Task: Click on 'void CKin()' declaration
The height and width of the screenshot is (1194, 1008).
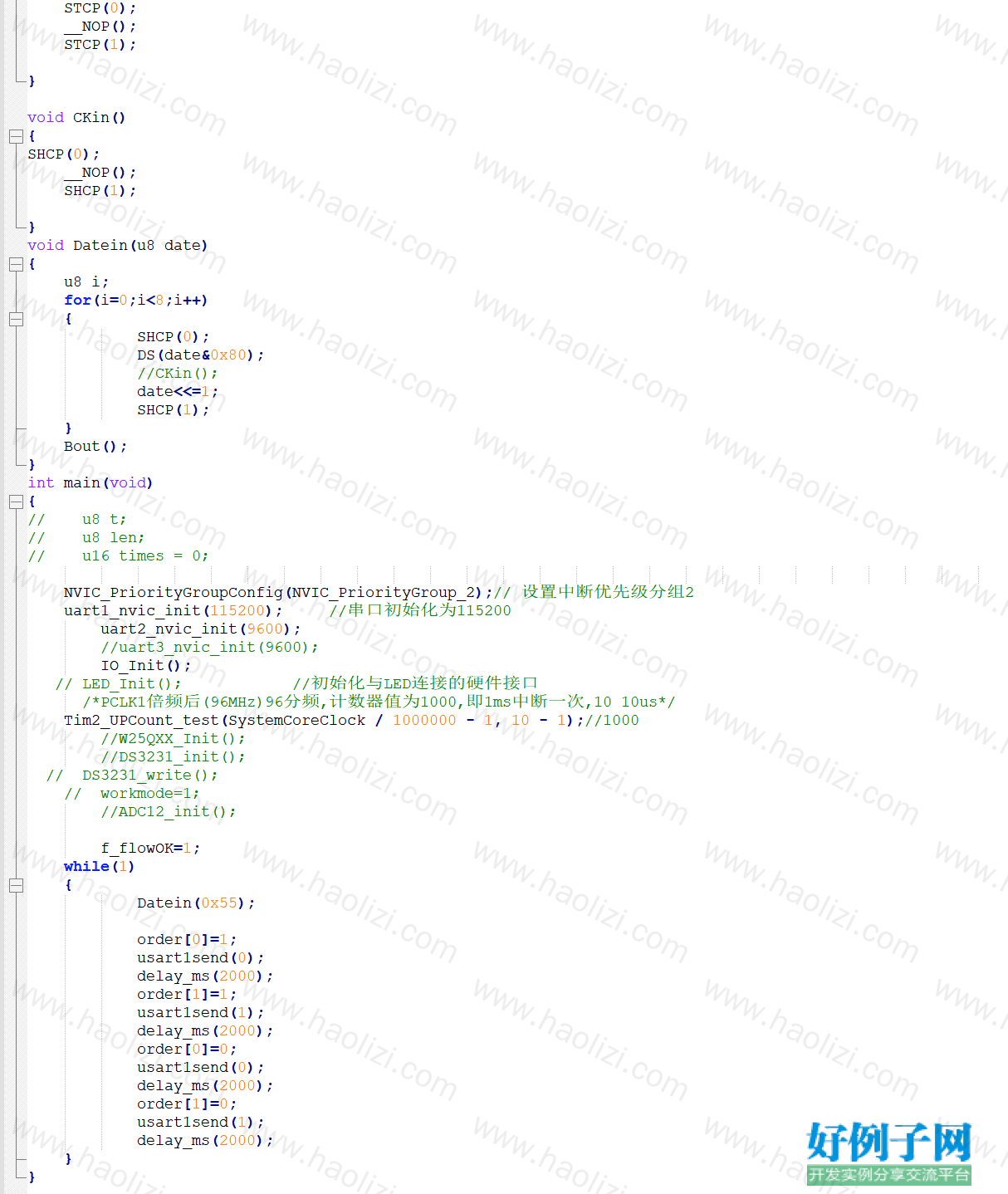Action: [76, 118]
